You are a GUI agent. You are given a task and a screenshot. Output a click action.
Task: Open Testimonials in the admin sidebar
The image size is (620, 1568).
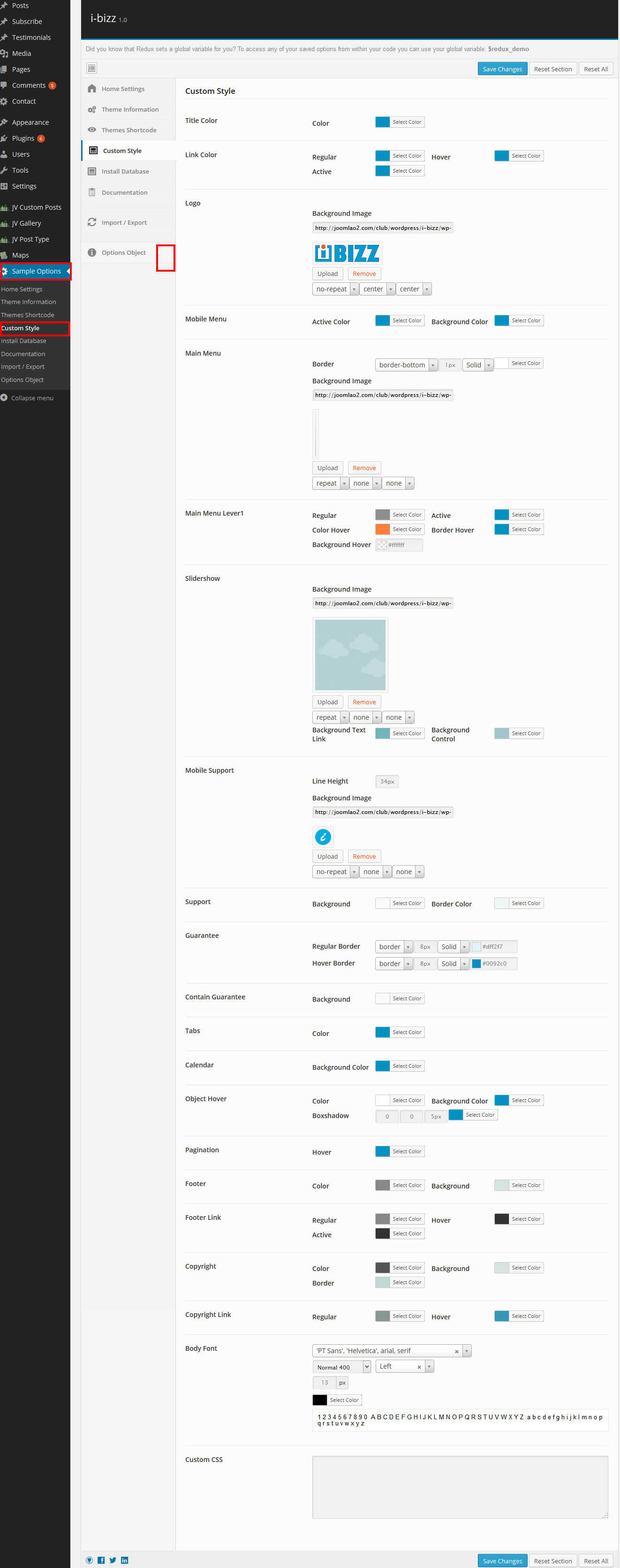[31, 38]
